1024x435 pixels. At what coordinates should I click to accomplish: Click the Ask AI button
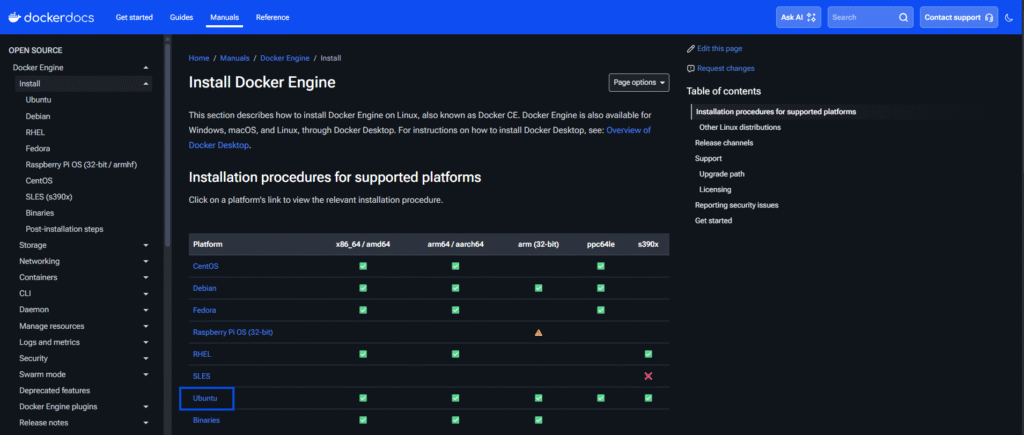pos(798,17)
